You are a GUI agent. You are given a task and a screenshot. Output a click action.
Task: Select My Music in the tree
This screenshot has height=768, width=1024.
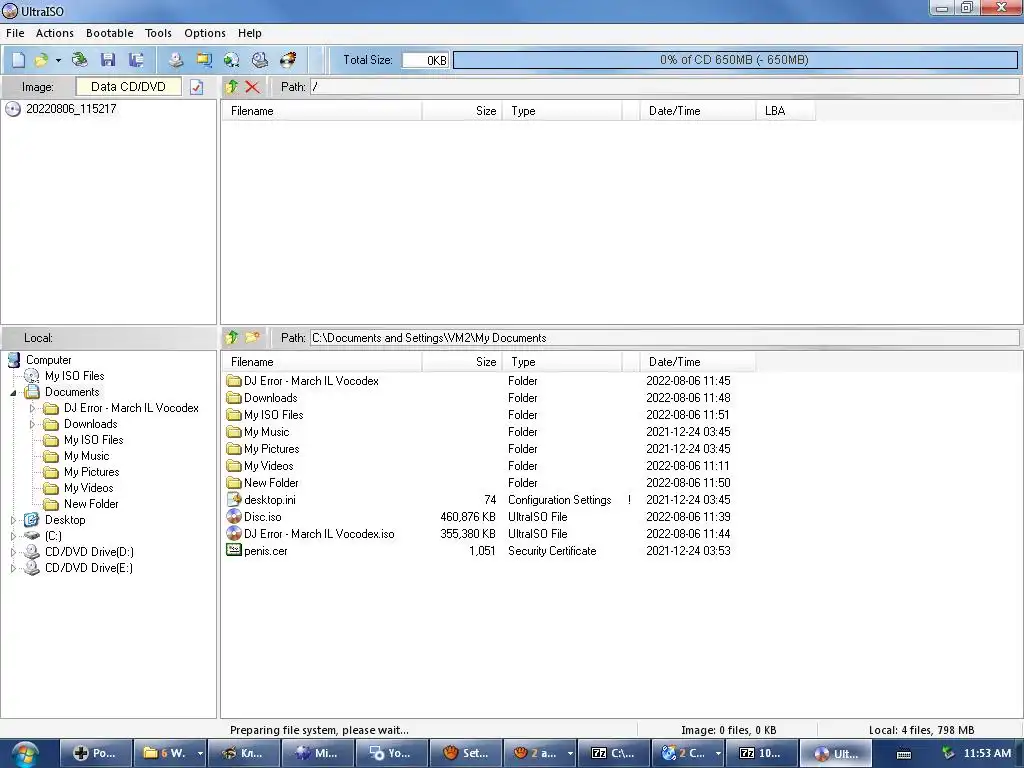86,456
